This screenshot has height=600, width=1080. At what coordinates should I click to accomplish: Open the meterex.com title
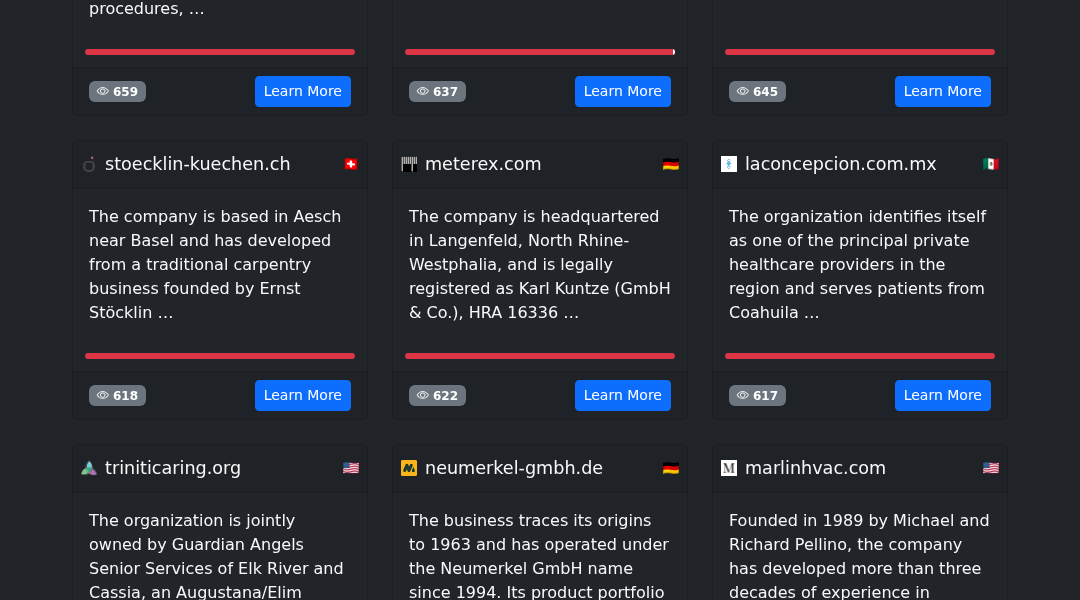coord(483,164)
